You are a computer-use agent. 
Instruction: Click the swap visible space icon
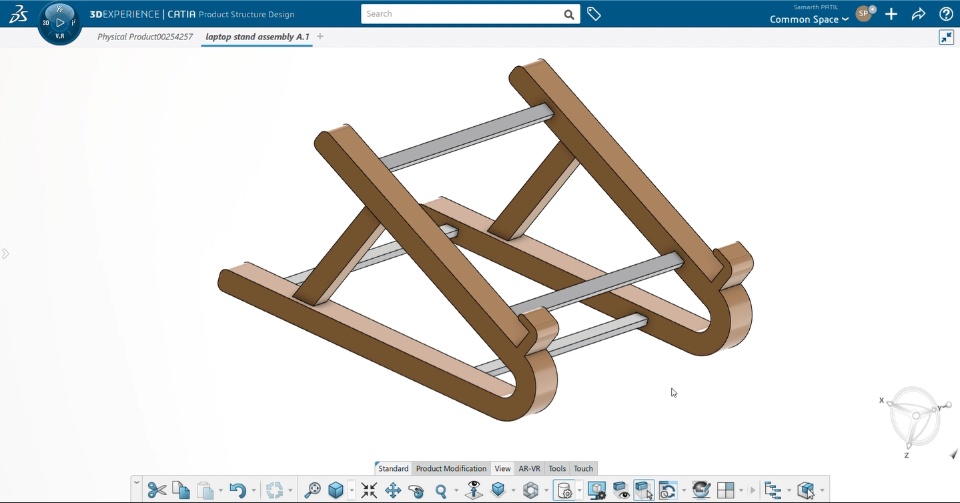(x=667, y=490)
